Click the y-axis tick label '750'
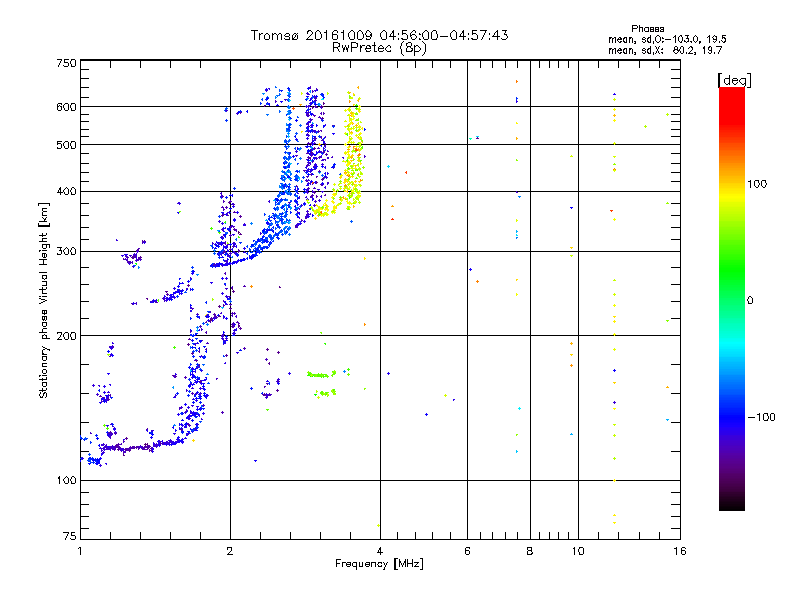The width and height of the screenshot is (800, 600). (66, 63)
